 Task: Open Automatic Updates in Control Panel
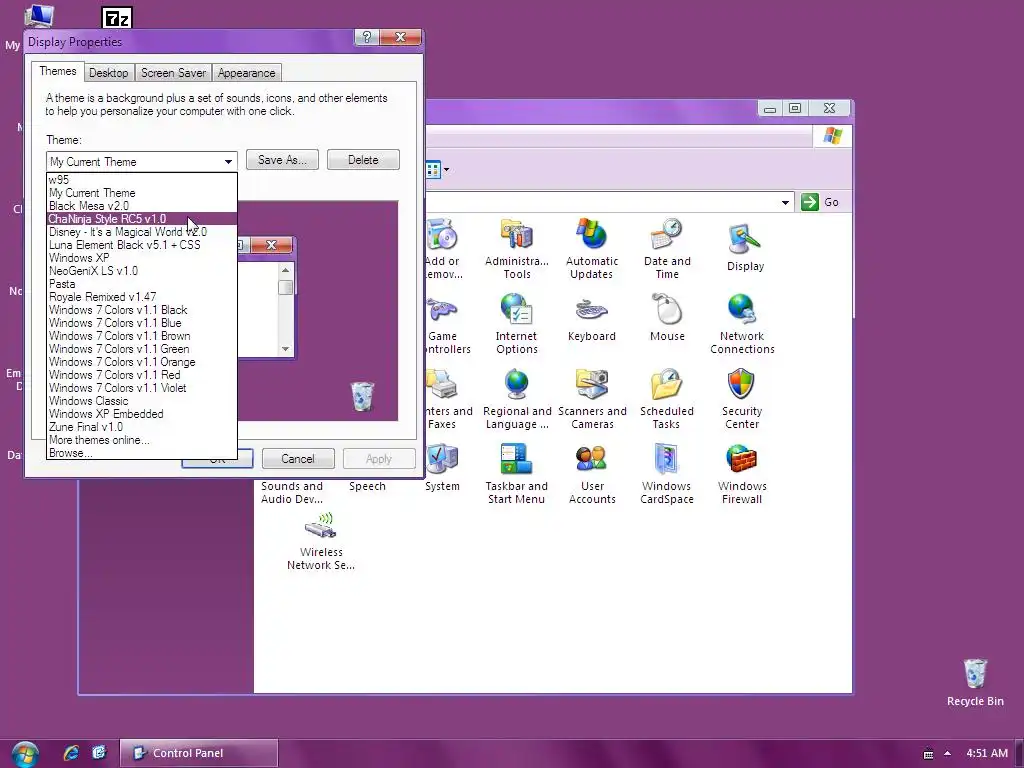point(592,249)
